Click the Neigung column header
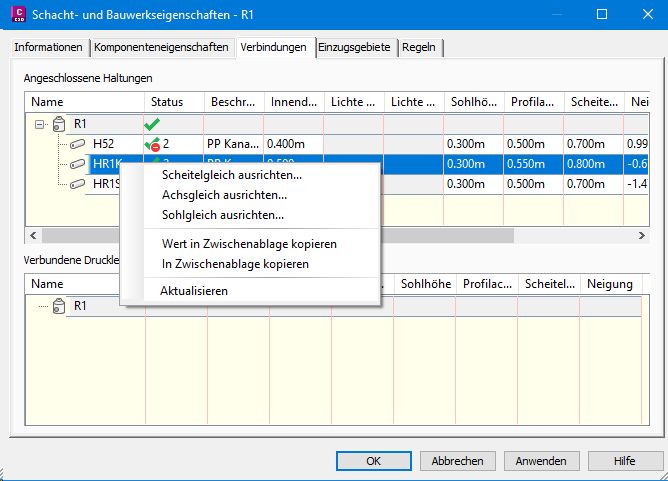The height and width of the screenshot is (481, 668). pyautogui.click(x=611, y=284)
